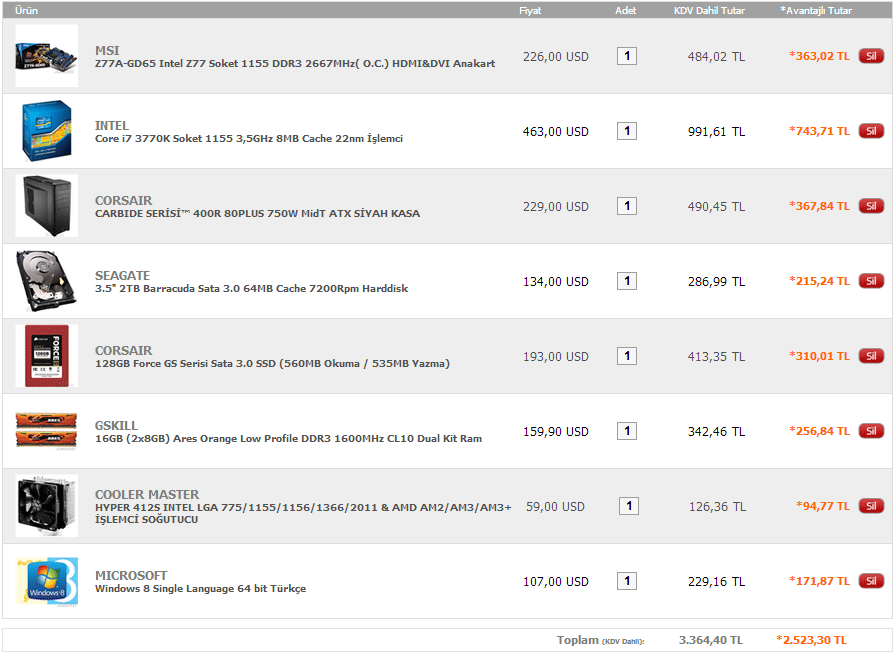Open Intel Core i7 box image
This screenshot has height=655, width=894.
pyautogui.click(x=46, y=131)
